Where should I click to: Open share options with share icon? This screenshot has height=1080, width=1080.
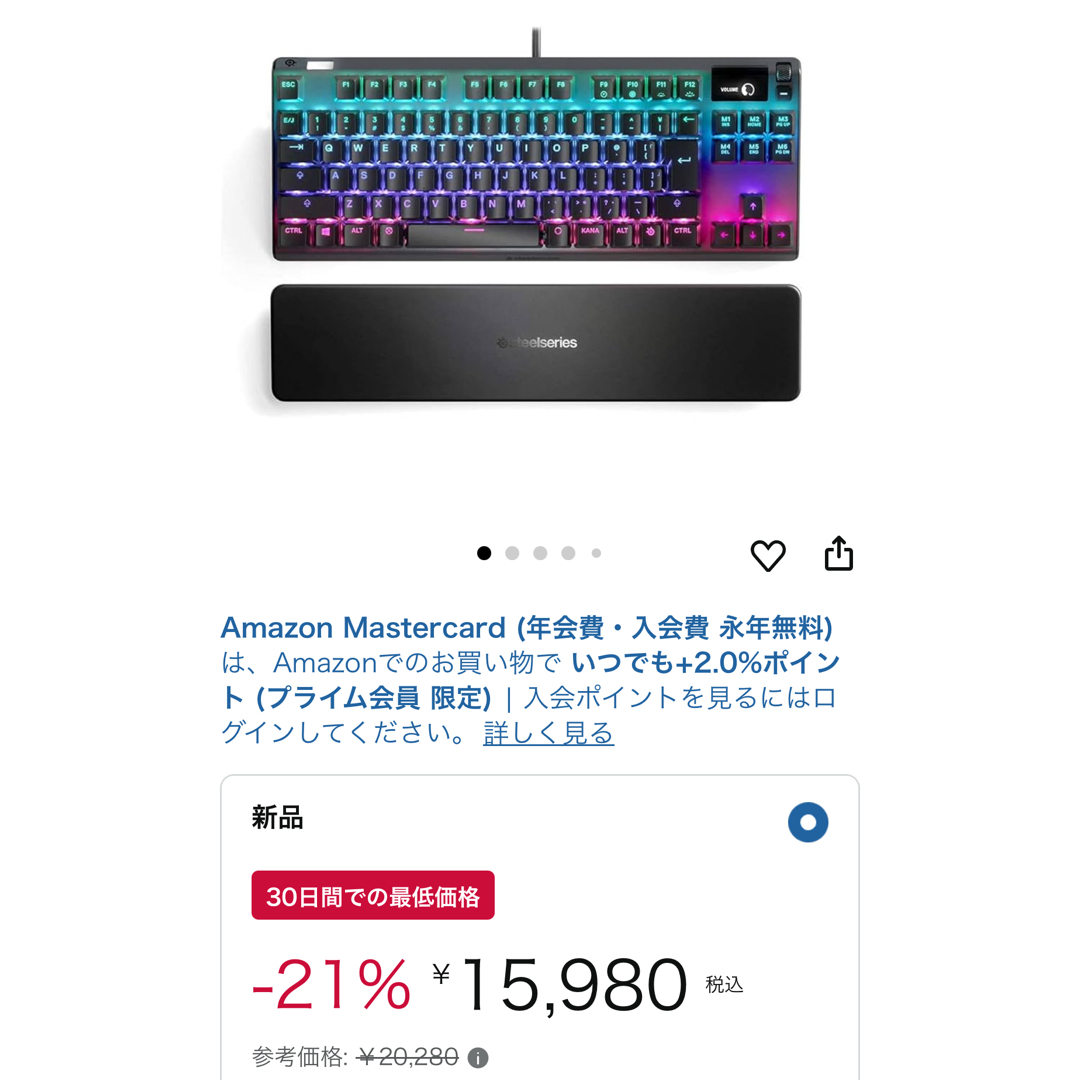coord(839,553)
